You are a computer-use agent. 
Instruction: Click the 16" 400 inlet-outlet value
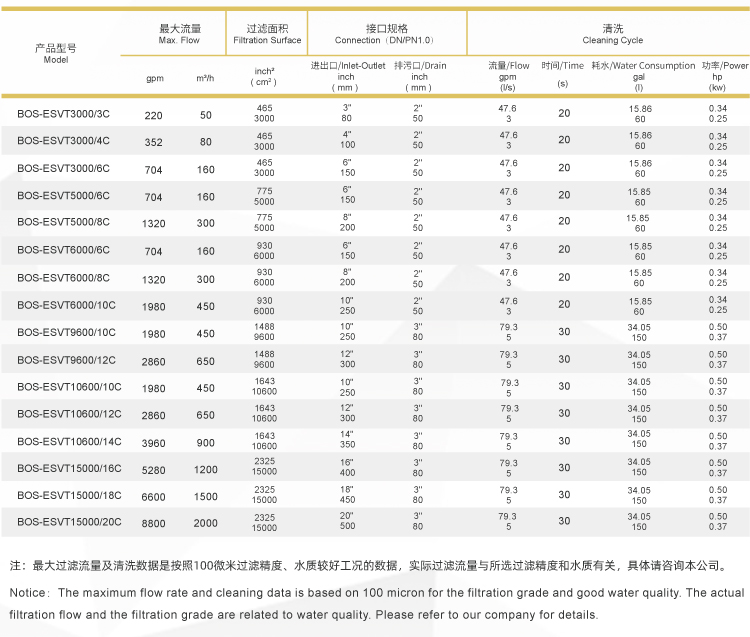click(347, 467)
